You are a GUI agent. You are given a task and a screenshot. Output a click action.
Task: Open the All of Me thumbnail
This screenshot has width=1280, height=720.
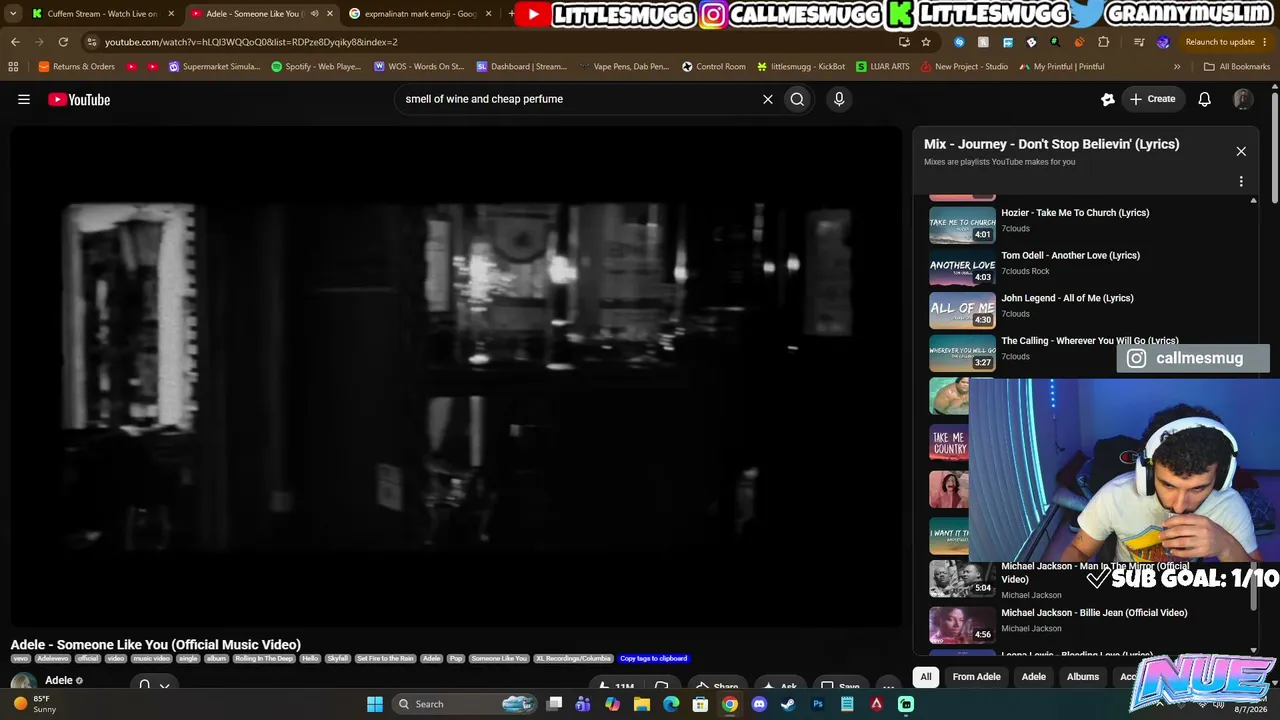(962, 310)
